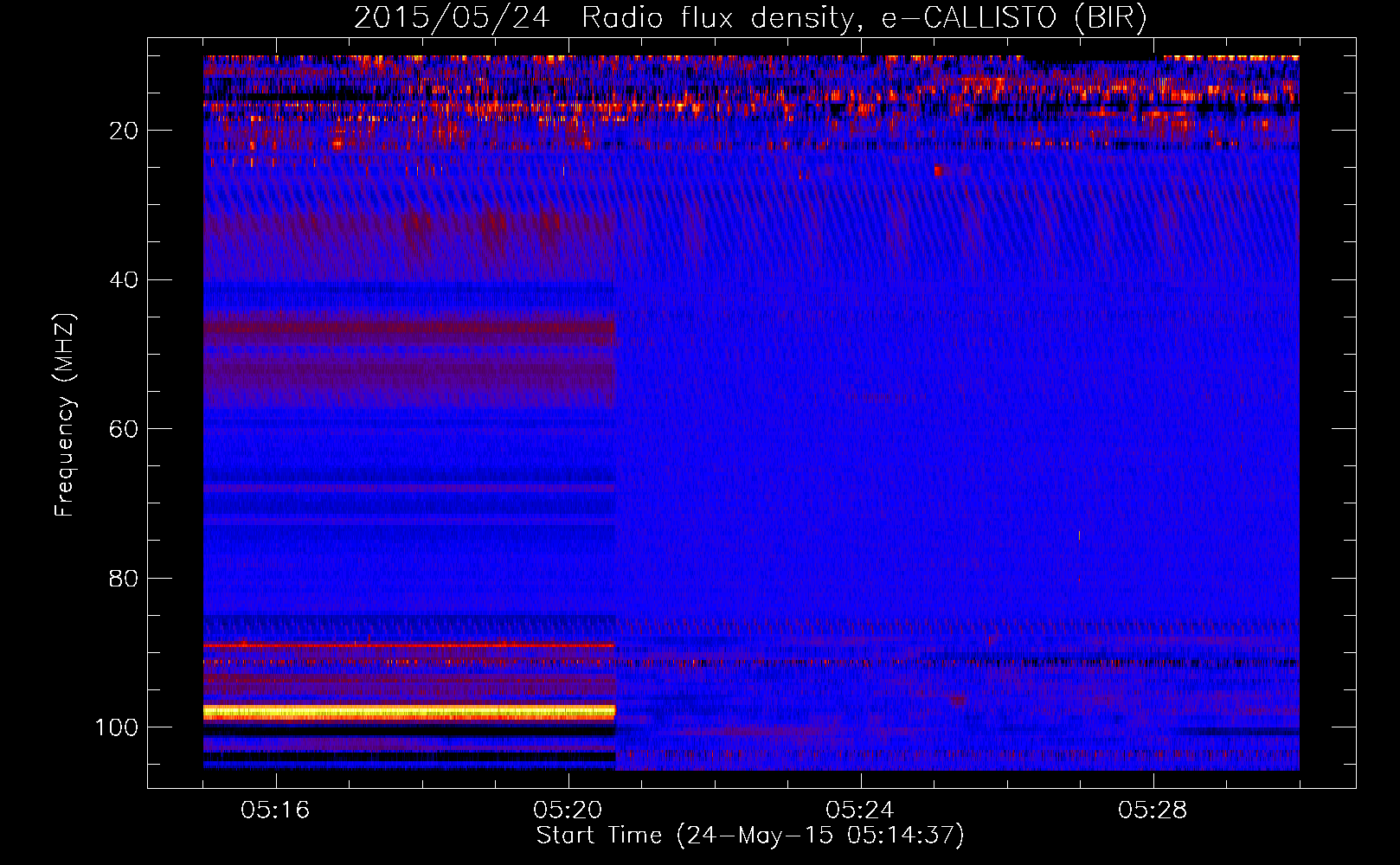Image resolution: width=1400 pixels, height=865 pixels.
Task: Click the 05:20 time tick label
Action: 568,810
